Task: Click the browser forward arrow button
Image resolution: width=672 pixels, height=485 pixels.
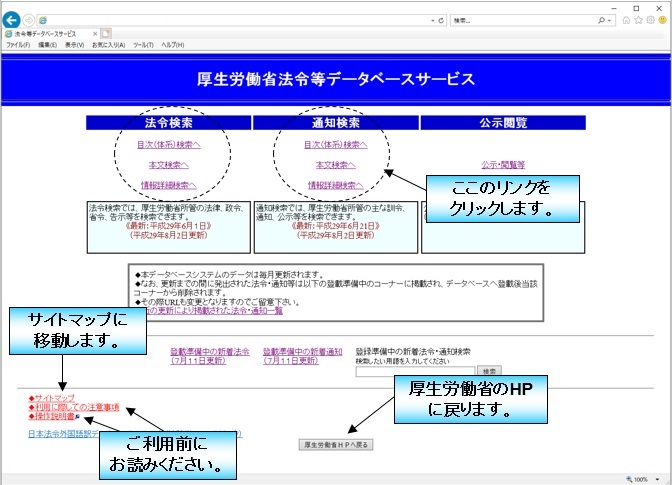Action: [x=29, y=20]
